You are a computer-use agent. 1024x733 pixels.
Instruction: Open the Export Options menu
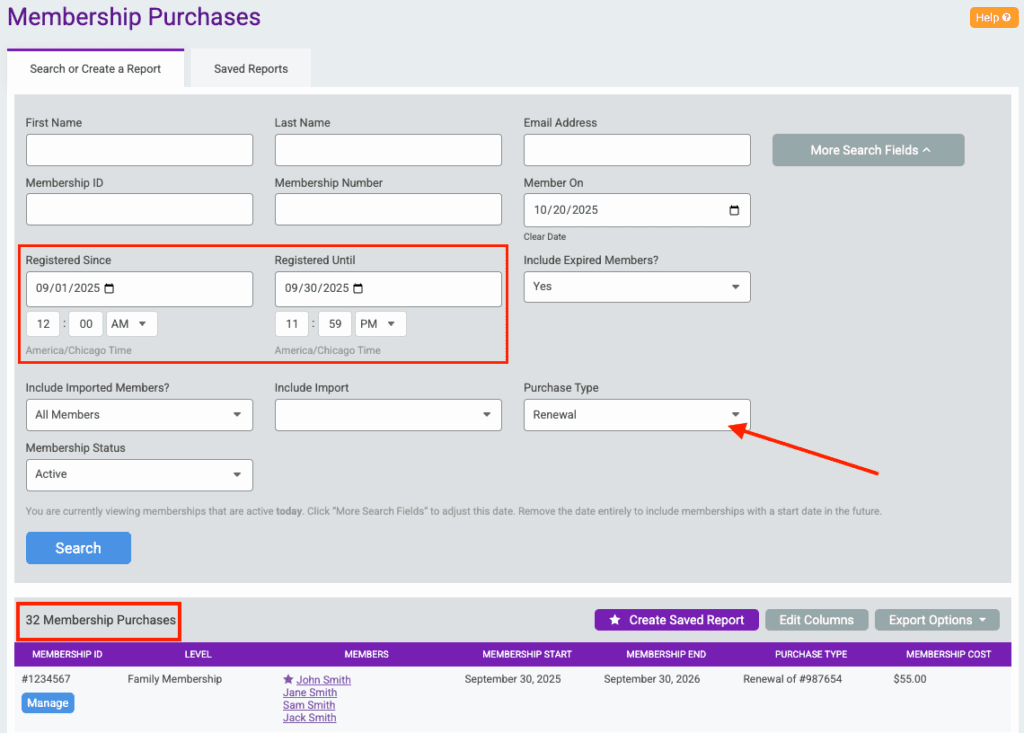point(937,620)
